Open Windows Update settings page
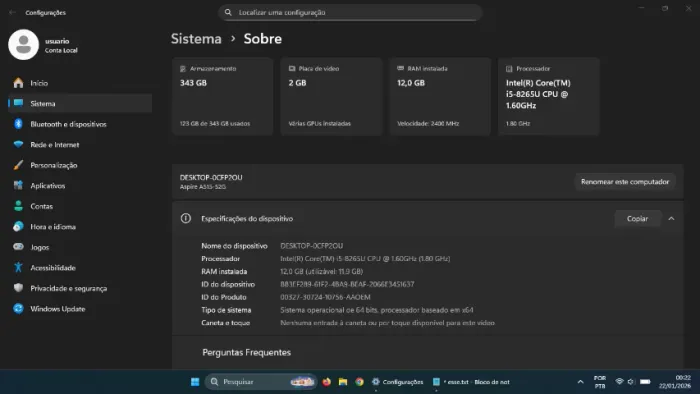This screenshot has height=394, width=700. click(x=80, y=309)
